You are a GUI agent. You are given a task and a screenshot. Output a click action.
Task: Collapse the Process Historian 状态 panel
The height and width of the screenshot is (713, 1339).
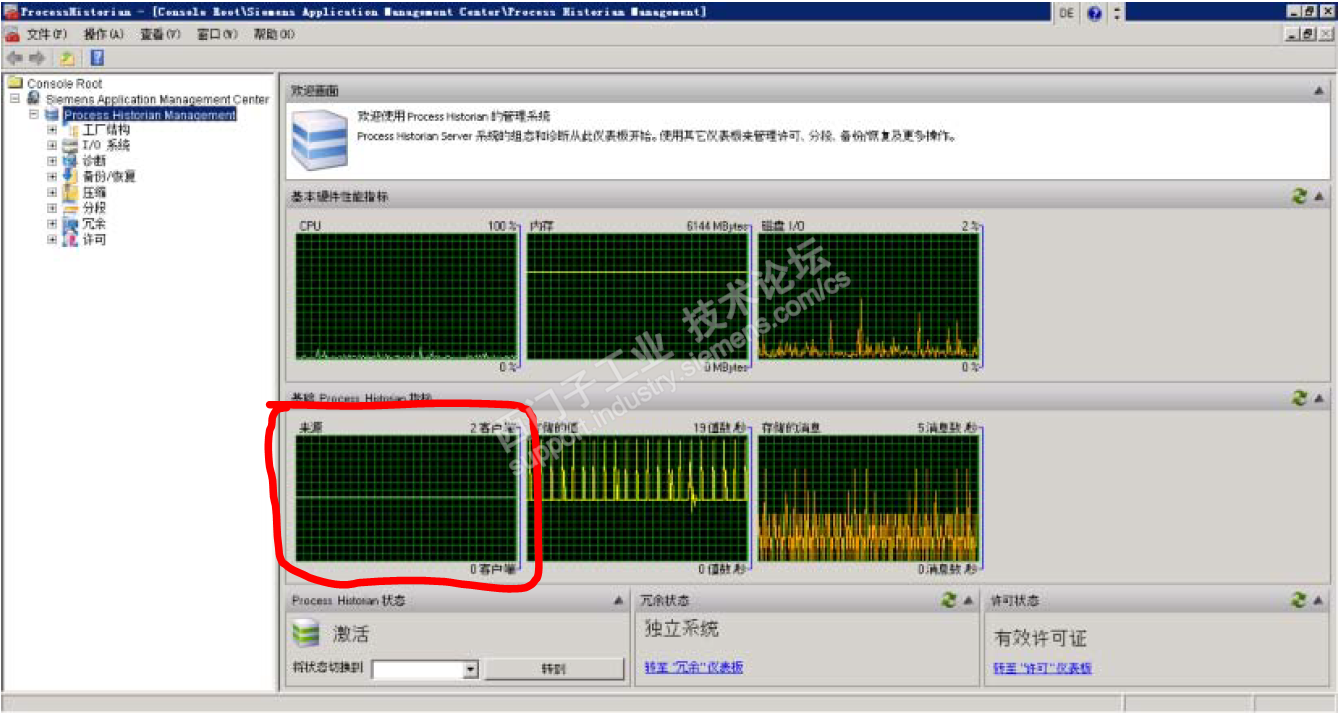[618, 601]
